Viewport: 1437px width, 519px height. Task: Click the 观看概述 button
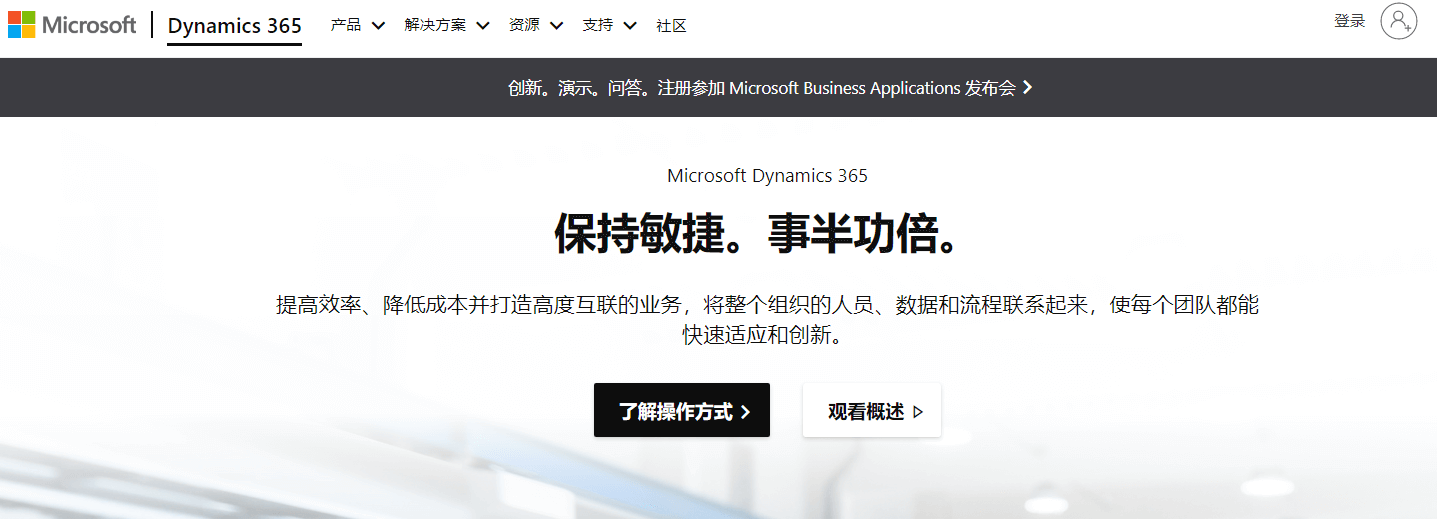[872, 410]
